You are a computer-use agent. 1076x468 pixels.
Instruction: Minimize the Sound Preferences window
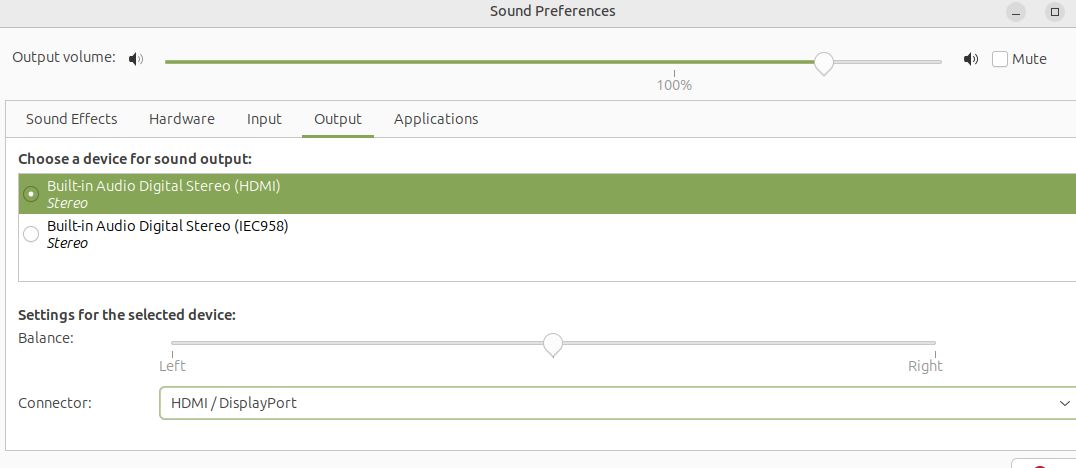[1016, 12]
